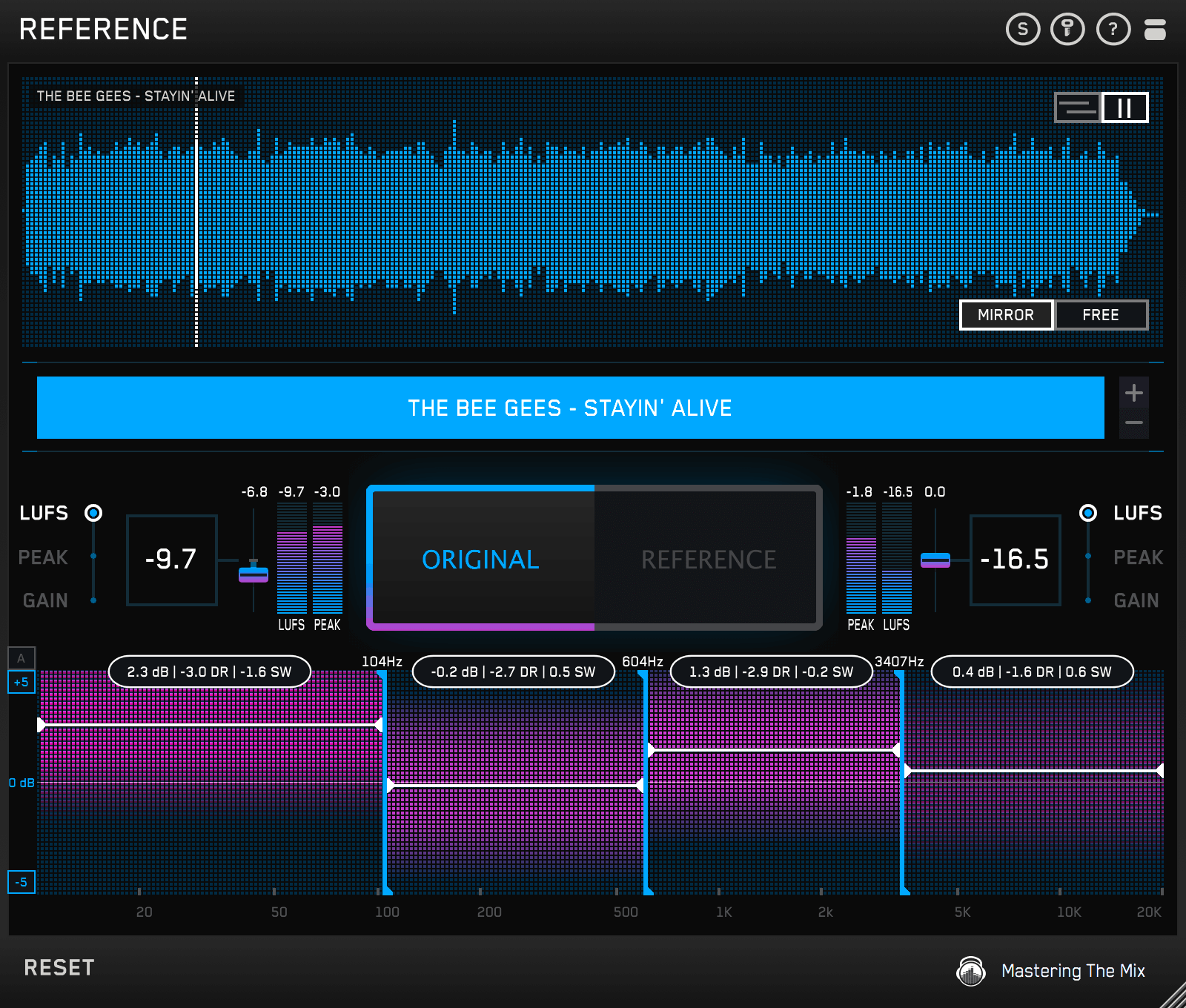Screen dimensions: 1186x1008
Task: Click the 0.0 value above right fader
Action: (x=935, y=492)
